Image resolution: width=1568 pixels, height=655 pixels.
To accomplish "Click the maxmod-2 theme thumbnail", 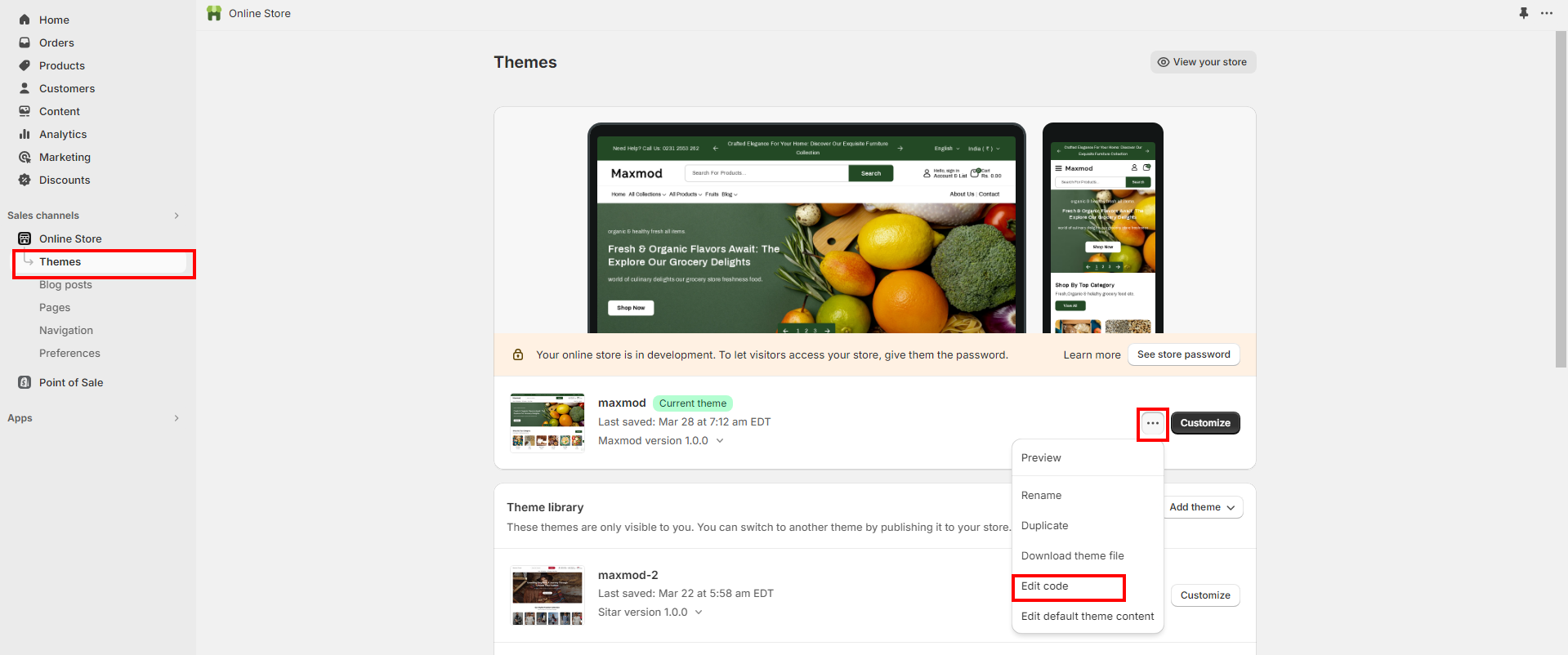I will click(547, 595).
